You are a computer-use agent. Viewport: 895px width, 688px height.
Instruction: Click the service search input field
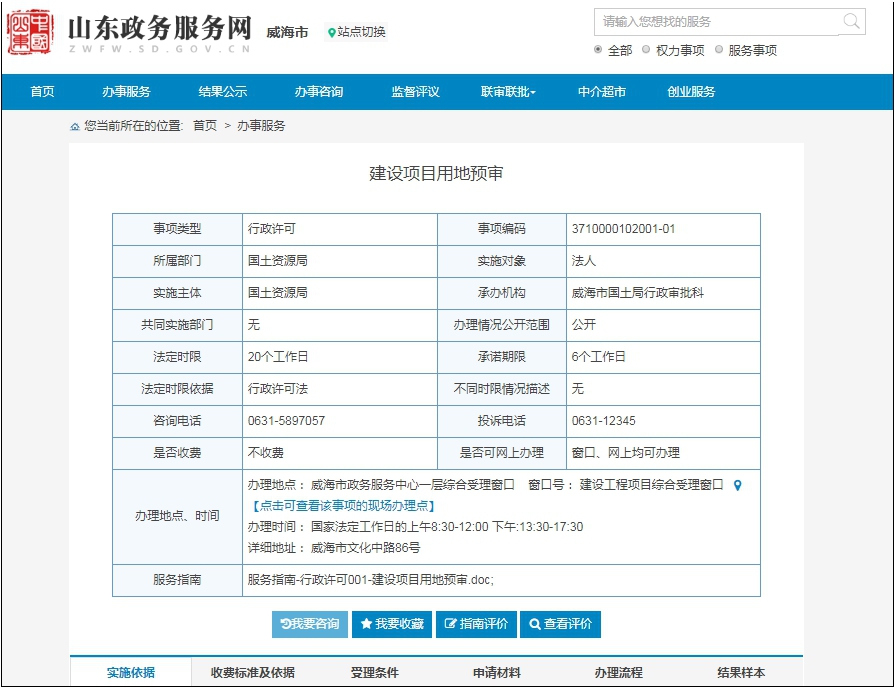click(716, 21)
